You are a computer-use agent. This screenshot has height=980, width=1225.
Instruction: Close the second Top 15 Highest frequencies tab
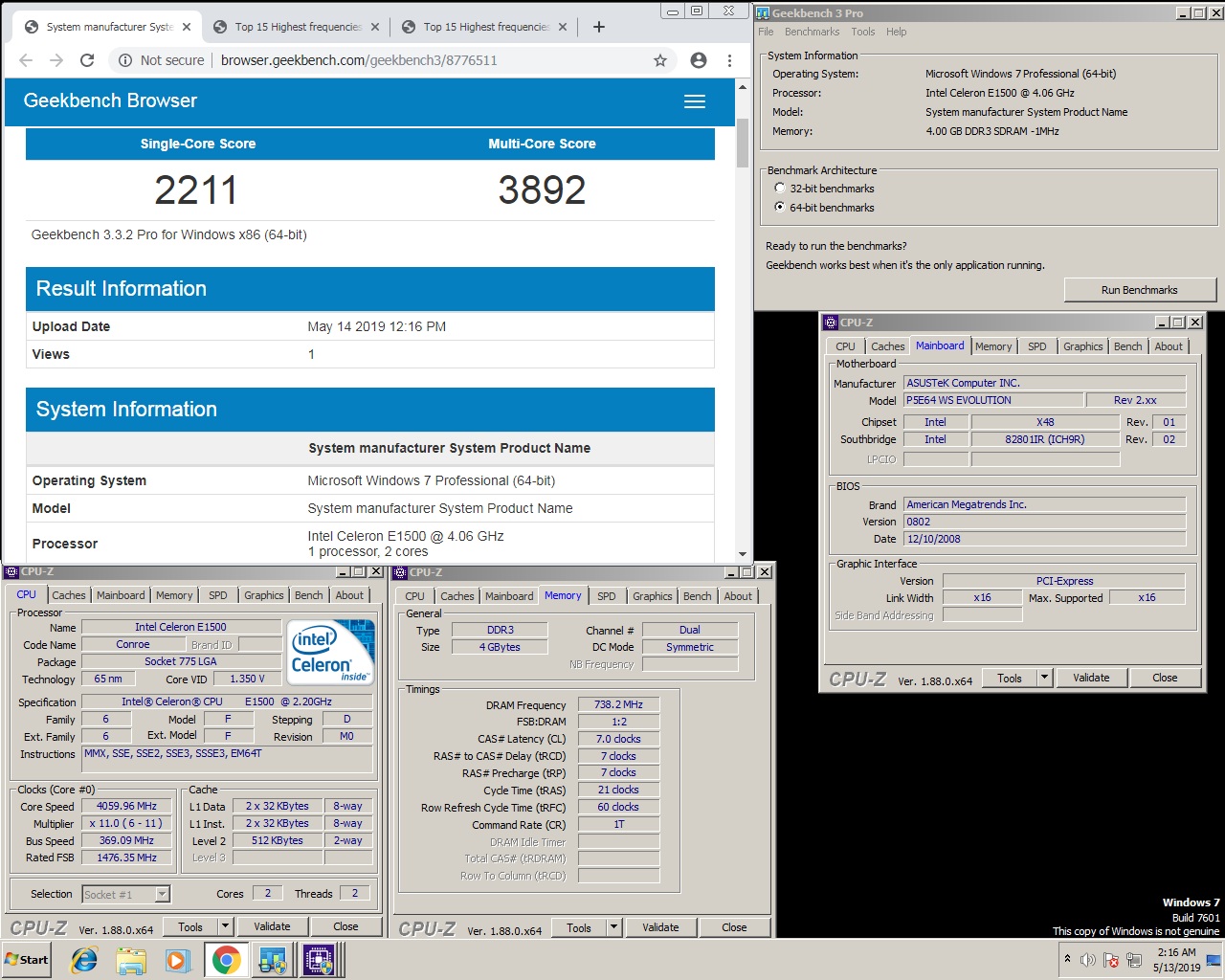[563, 27]
